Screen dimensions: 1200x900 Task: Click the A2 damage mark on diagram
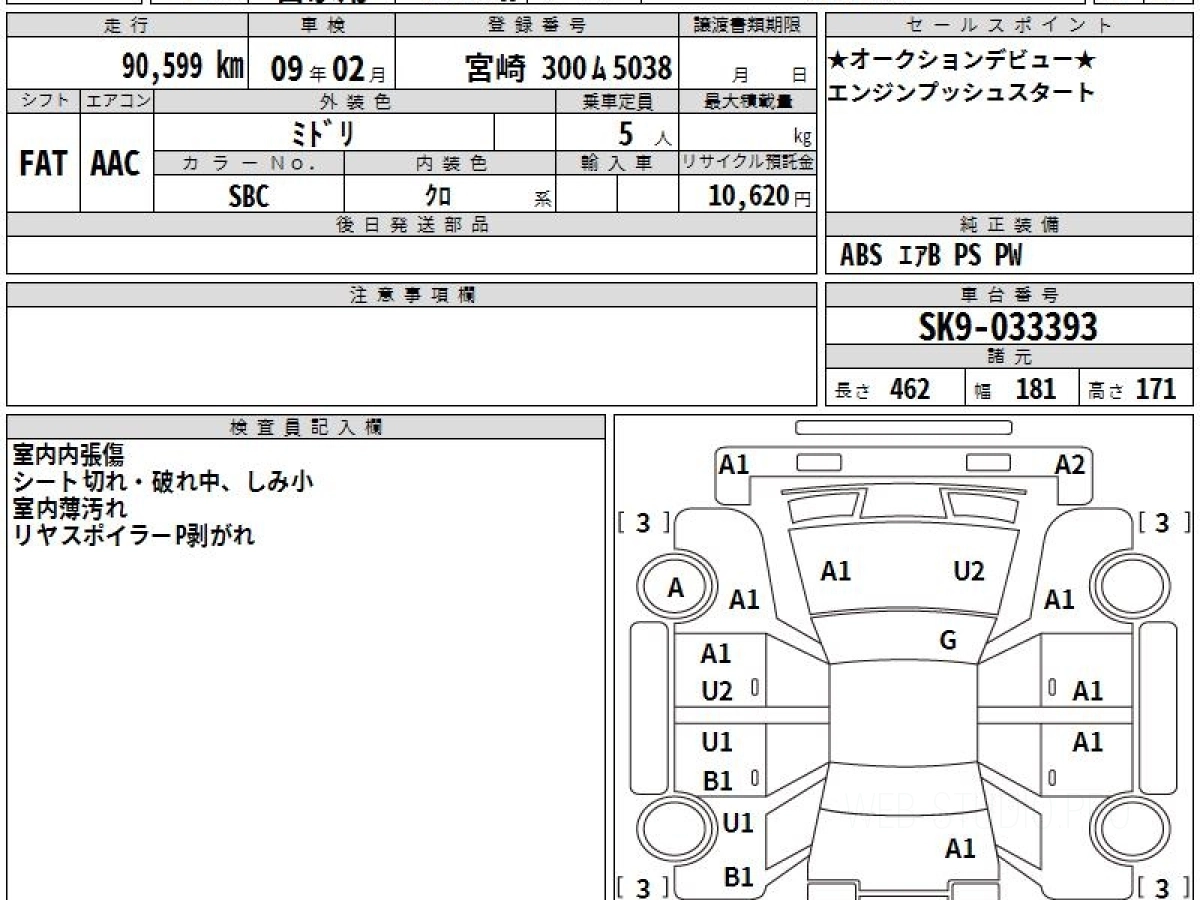tap(1069, 464)
